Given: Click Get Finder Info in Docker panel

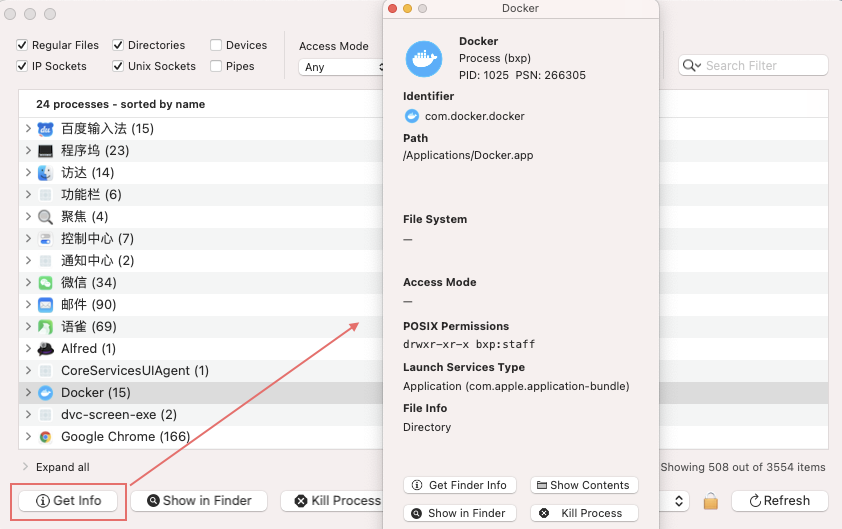Looking at the screenshot, I should point(460,485).
